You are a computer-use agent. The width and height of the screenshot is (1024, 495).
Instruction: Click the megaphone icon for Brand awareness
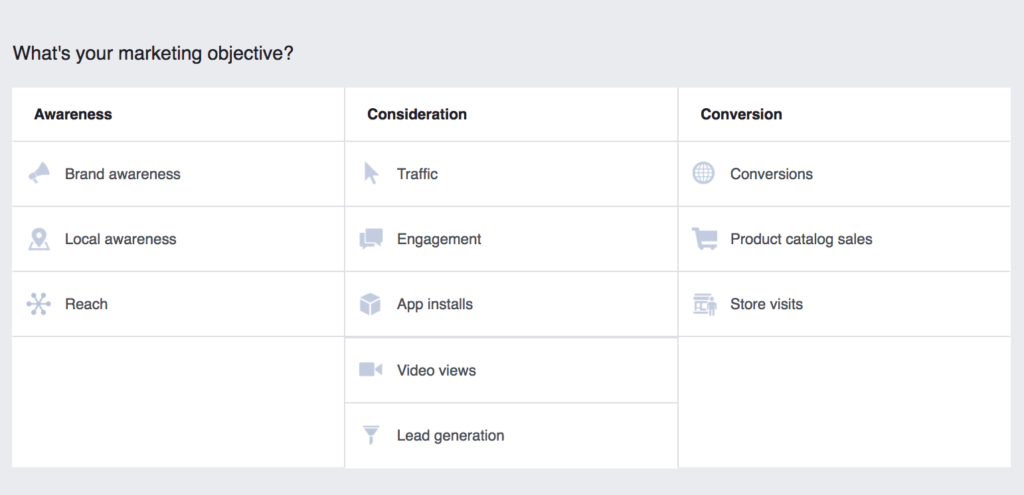point(39,174)
